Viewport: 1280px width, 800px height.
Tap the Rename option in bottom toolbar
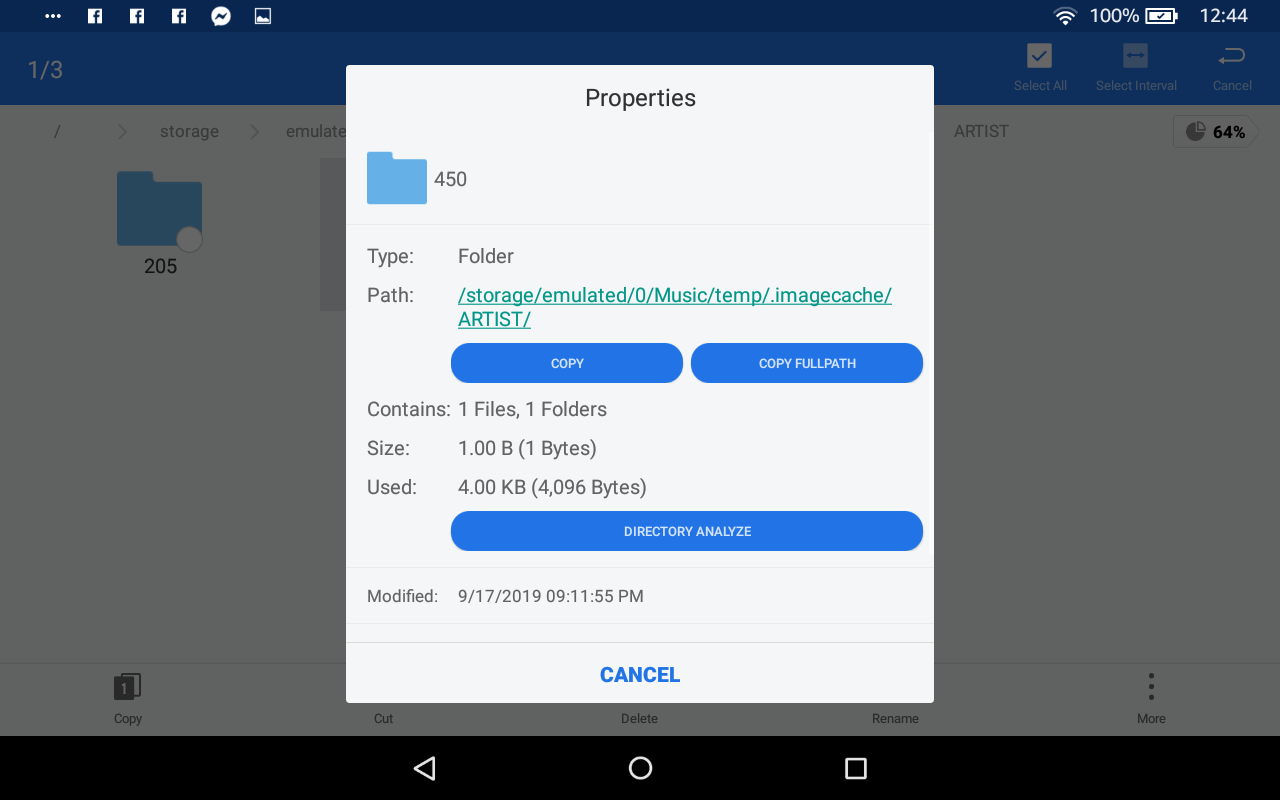tap(895, 717)
